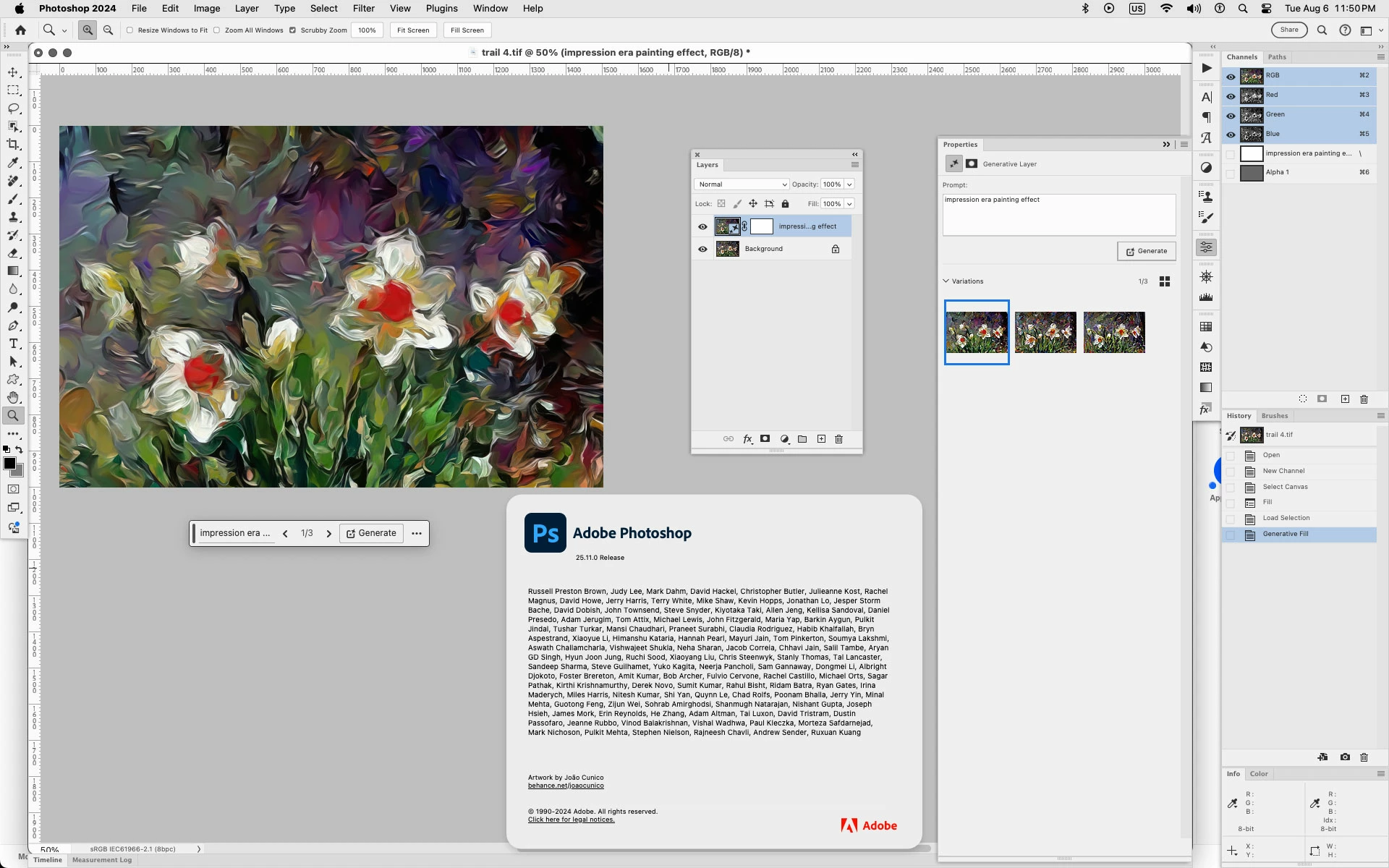Image resolution: width=1389 pixels, height=868 pixels.
Task: Open the behance.net/joaocunico link
Action: [x=566, y=786]
